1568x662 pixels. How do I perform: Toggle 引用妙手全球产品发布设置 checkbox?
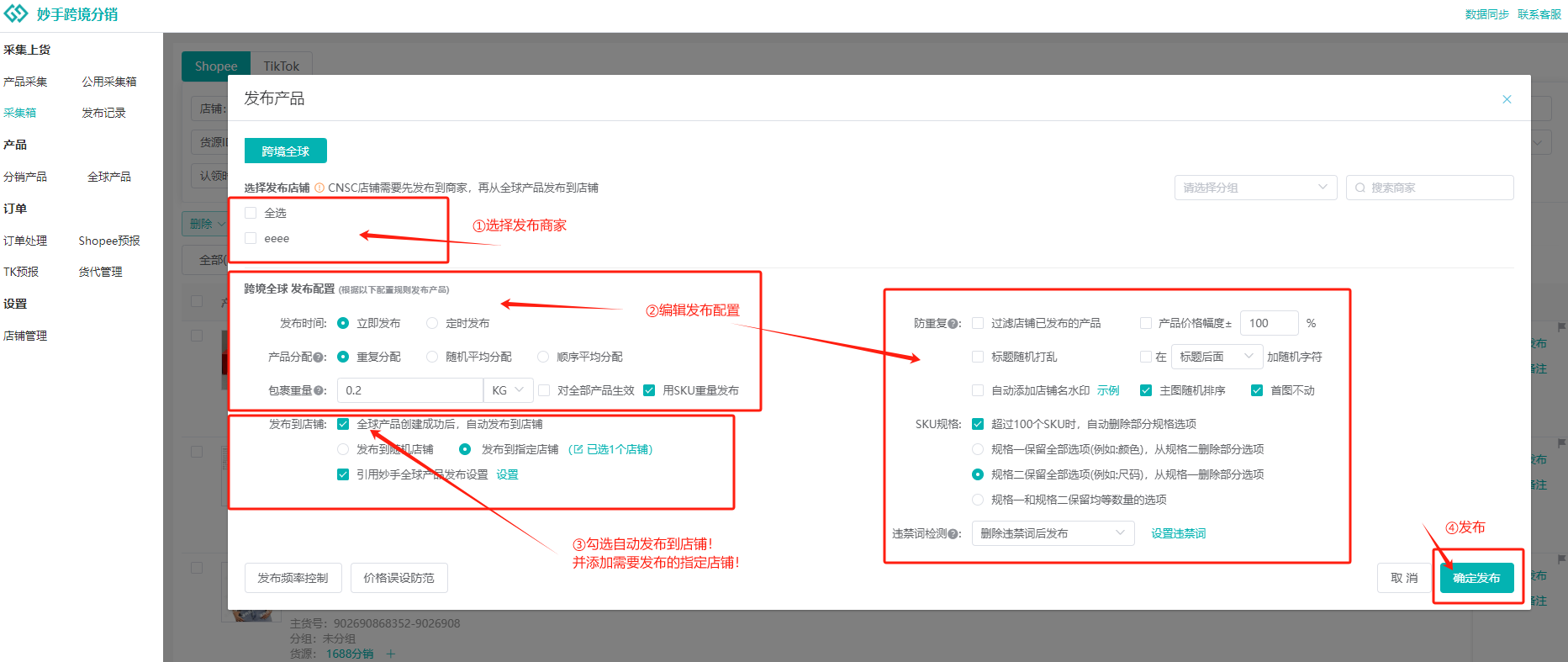(x=343, y=474)
